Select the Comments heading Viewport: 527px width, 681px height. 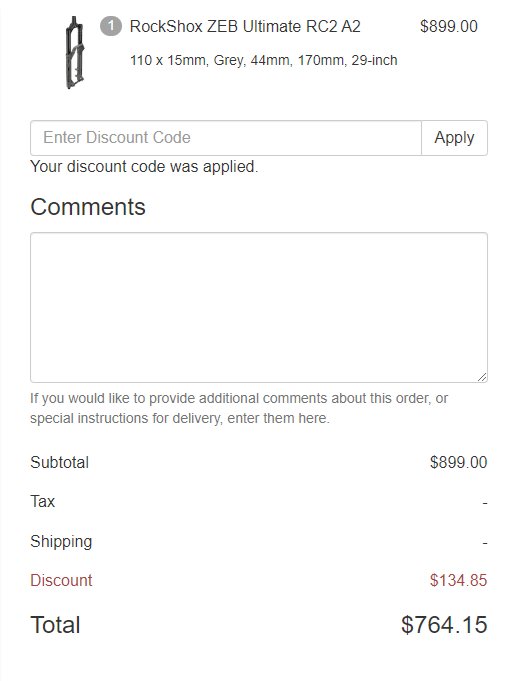[x=88, y=207]
